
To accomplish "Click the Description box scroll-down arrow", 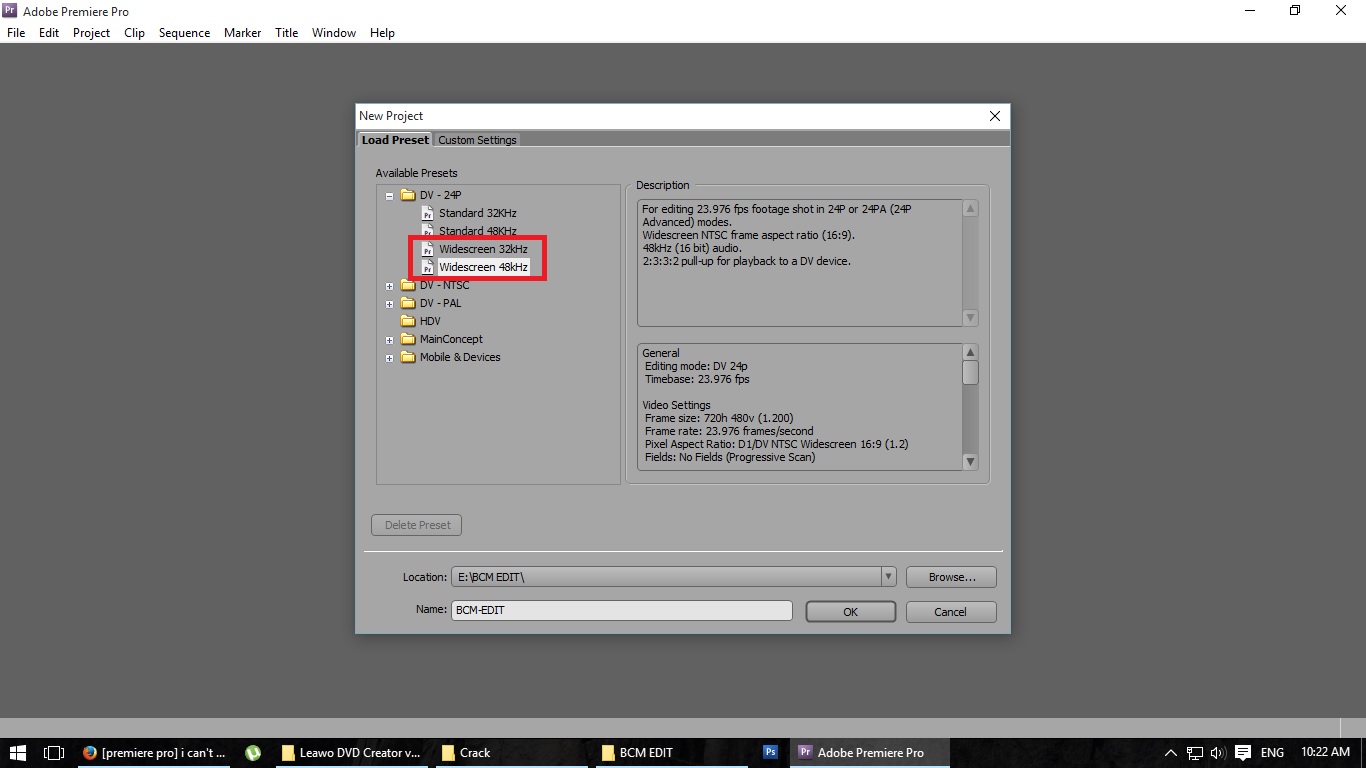I will tap(970, 318).
